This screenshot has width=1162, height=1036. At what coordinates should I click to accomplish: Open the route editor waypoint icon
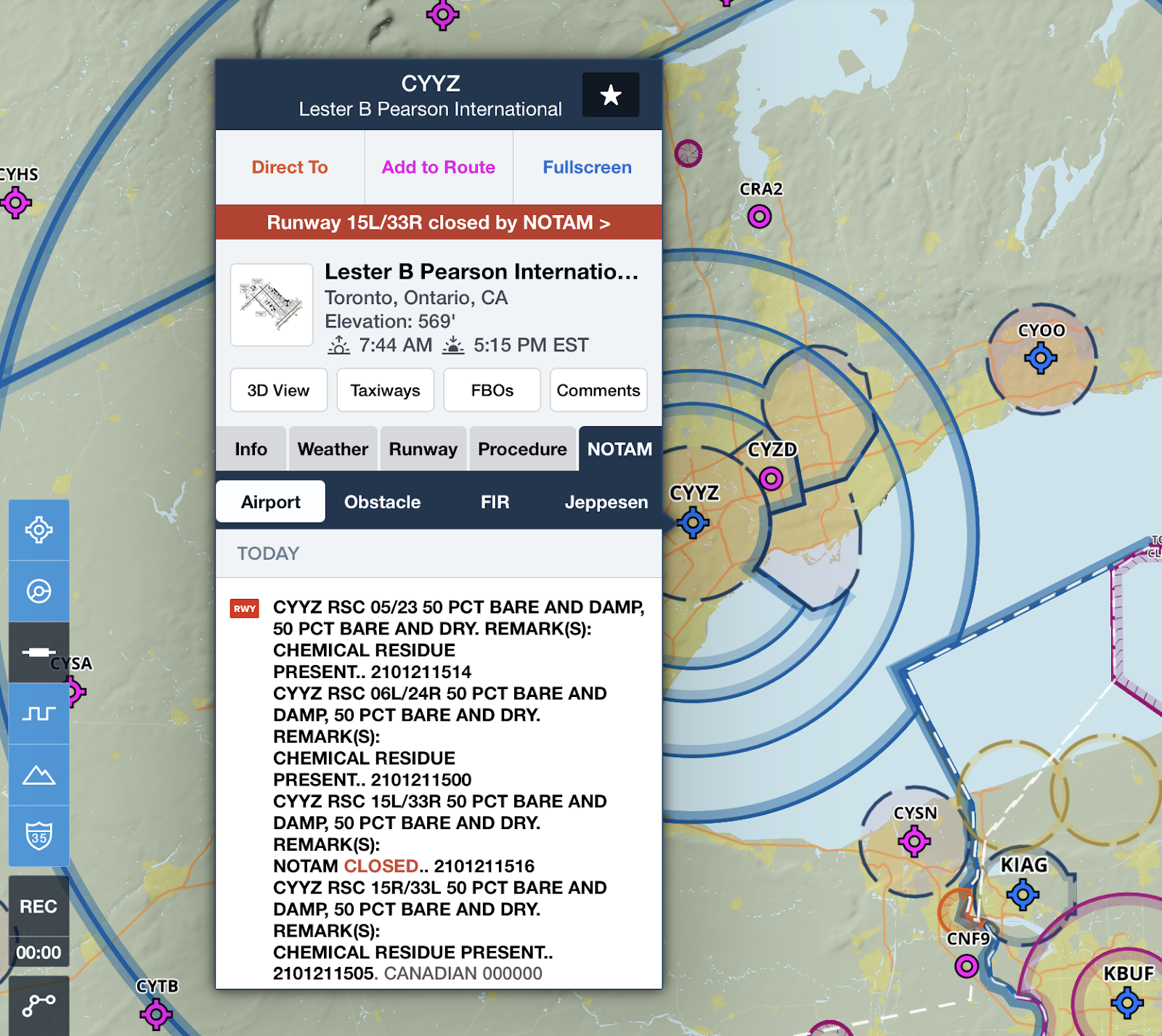[39, 1006]
